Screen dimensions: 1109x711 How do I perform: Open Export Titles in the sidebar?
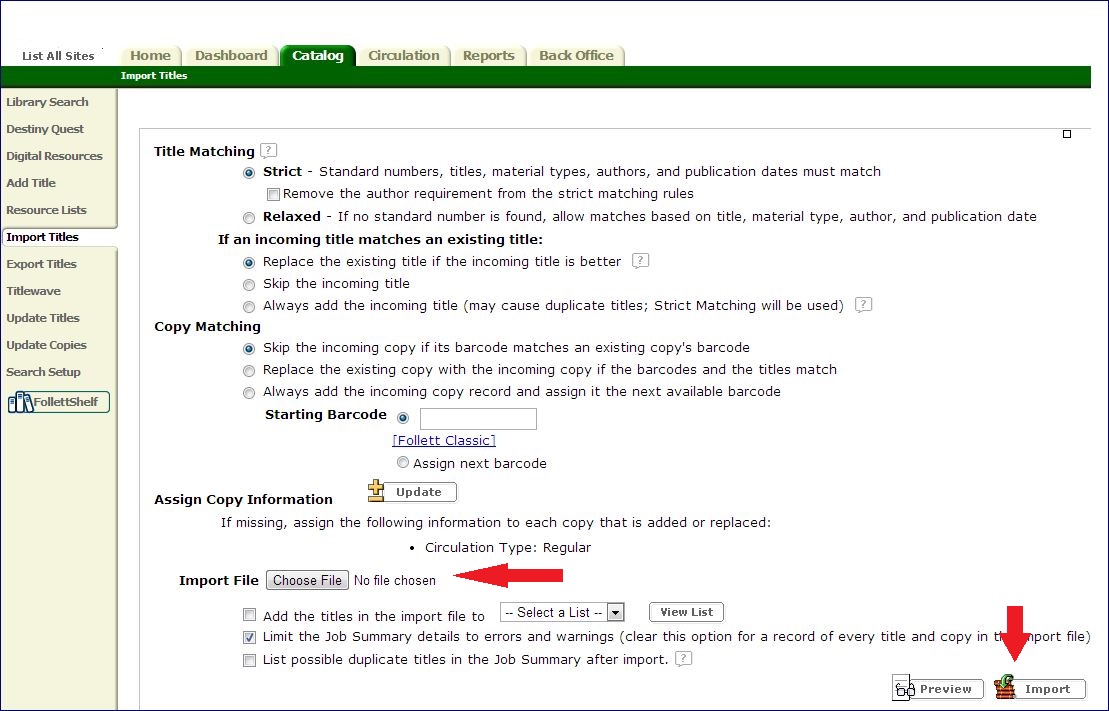pos(41,264)
